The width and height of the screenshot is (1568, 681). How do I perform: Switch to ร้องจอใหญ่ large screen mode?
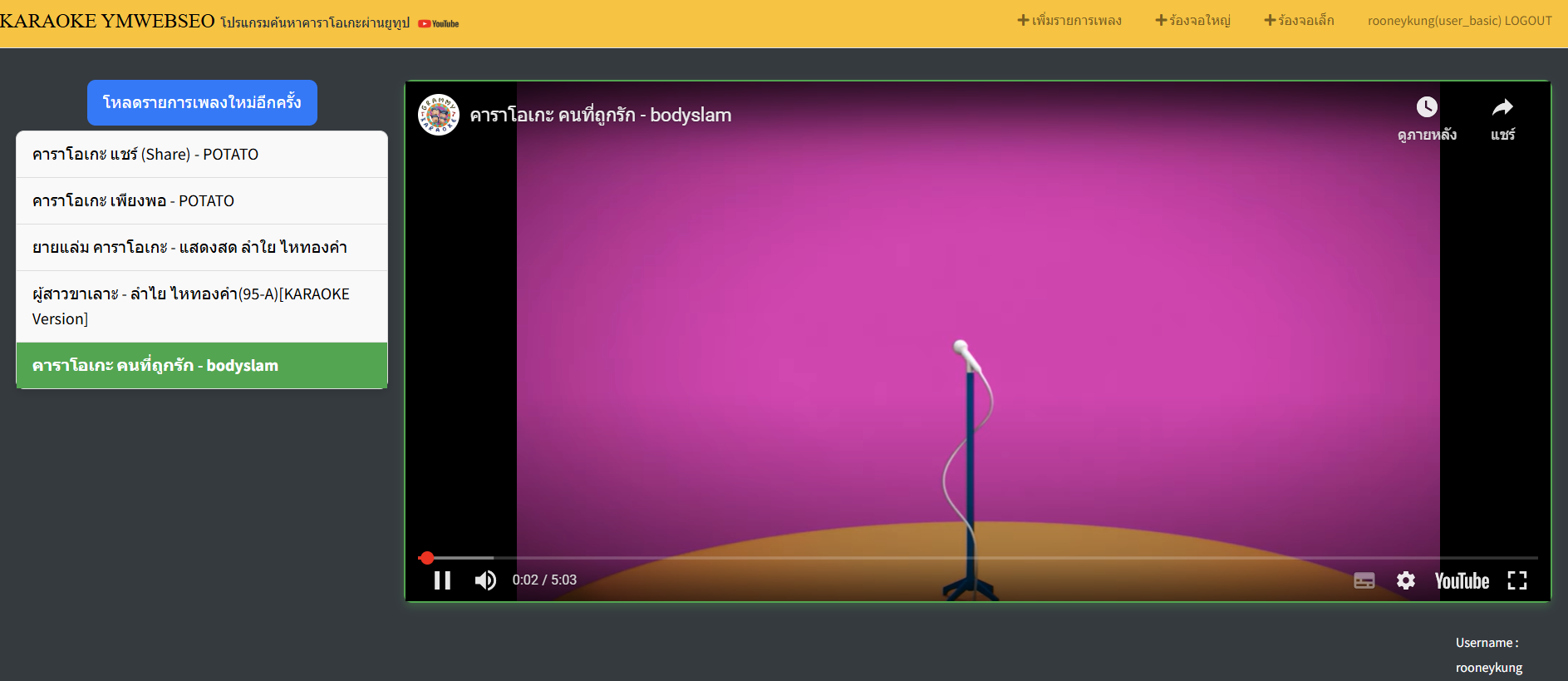[1192, 21]
